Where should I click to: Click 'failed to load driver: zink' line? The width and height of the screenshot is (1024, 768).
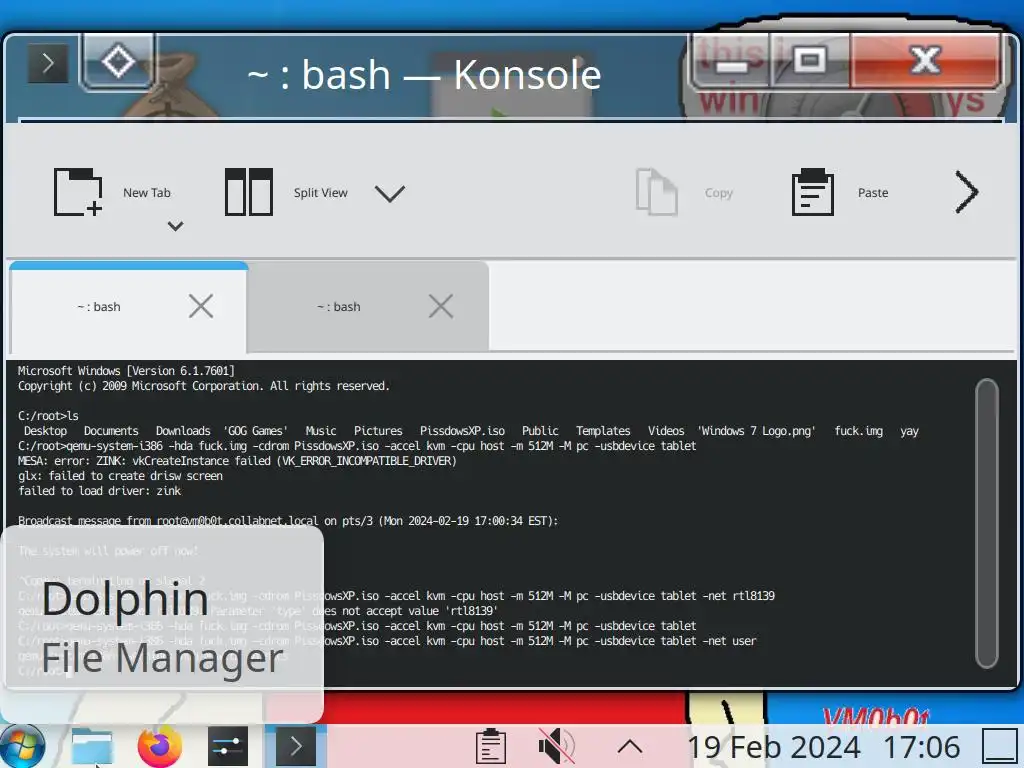(99, 491)
